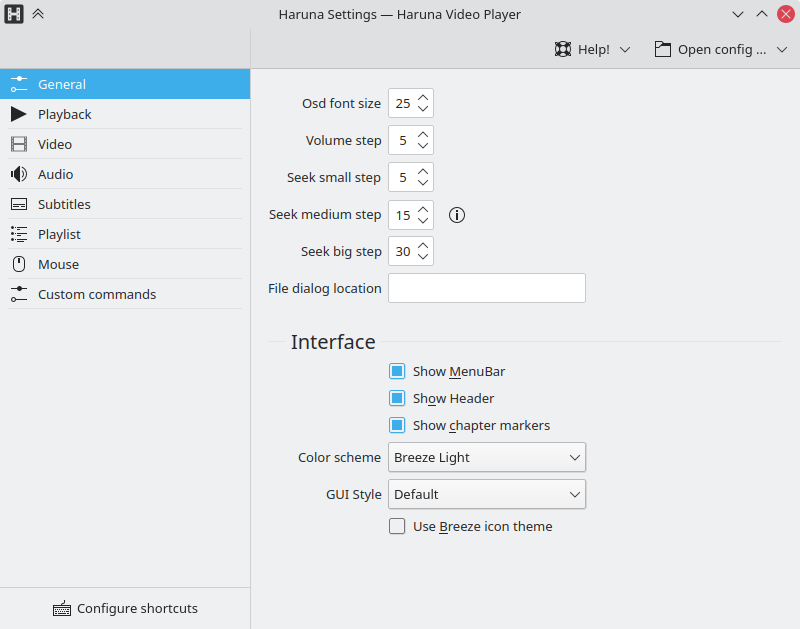Viewport: 800px width, 629px height.
Task: Click info icon beside Seek medium step
Action: [x=457, y=215]
